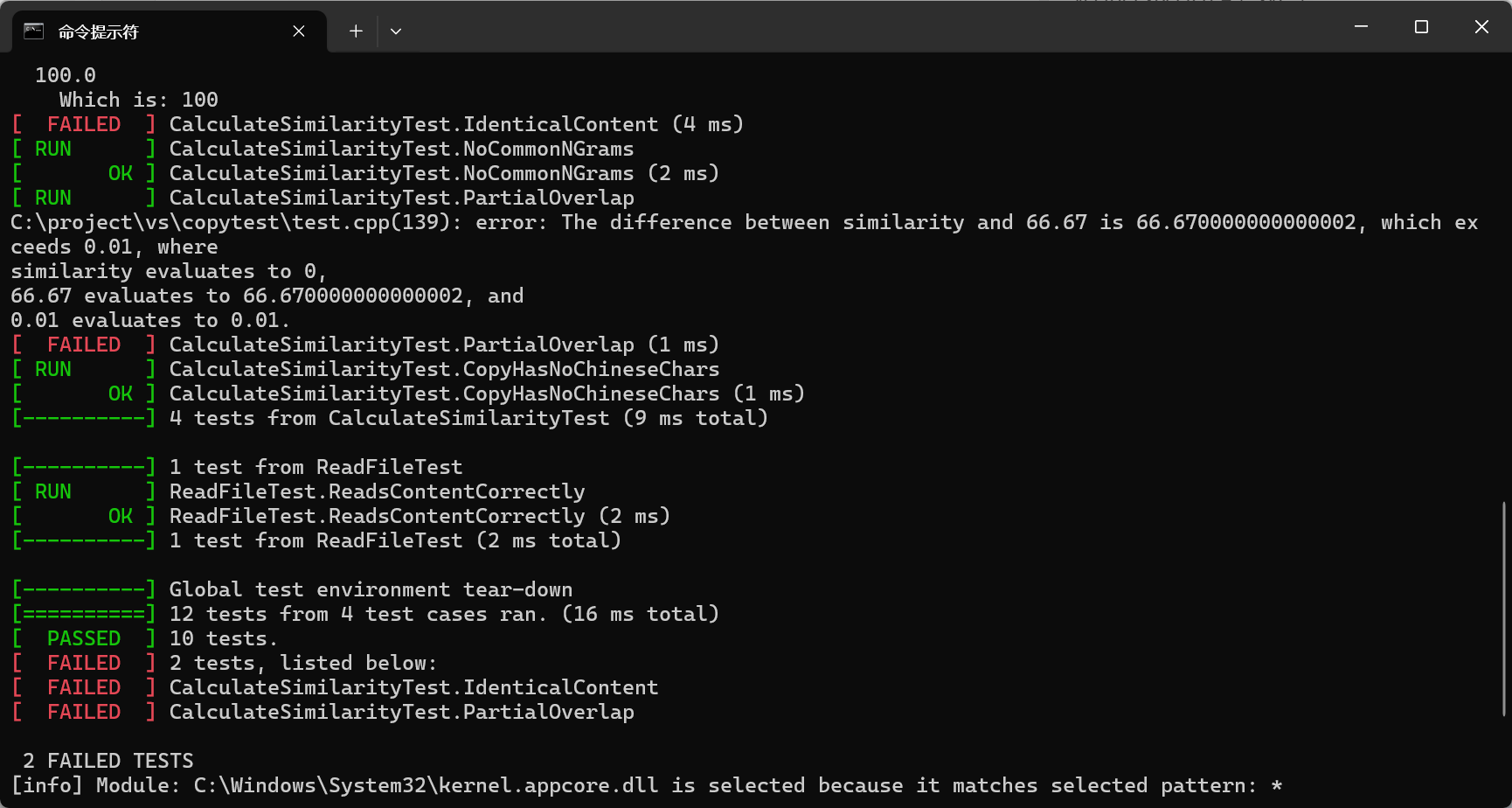
Task: Close the terminal window
Action: click(1481, 27)
